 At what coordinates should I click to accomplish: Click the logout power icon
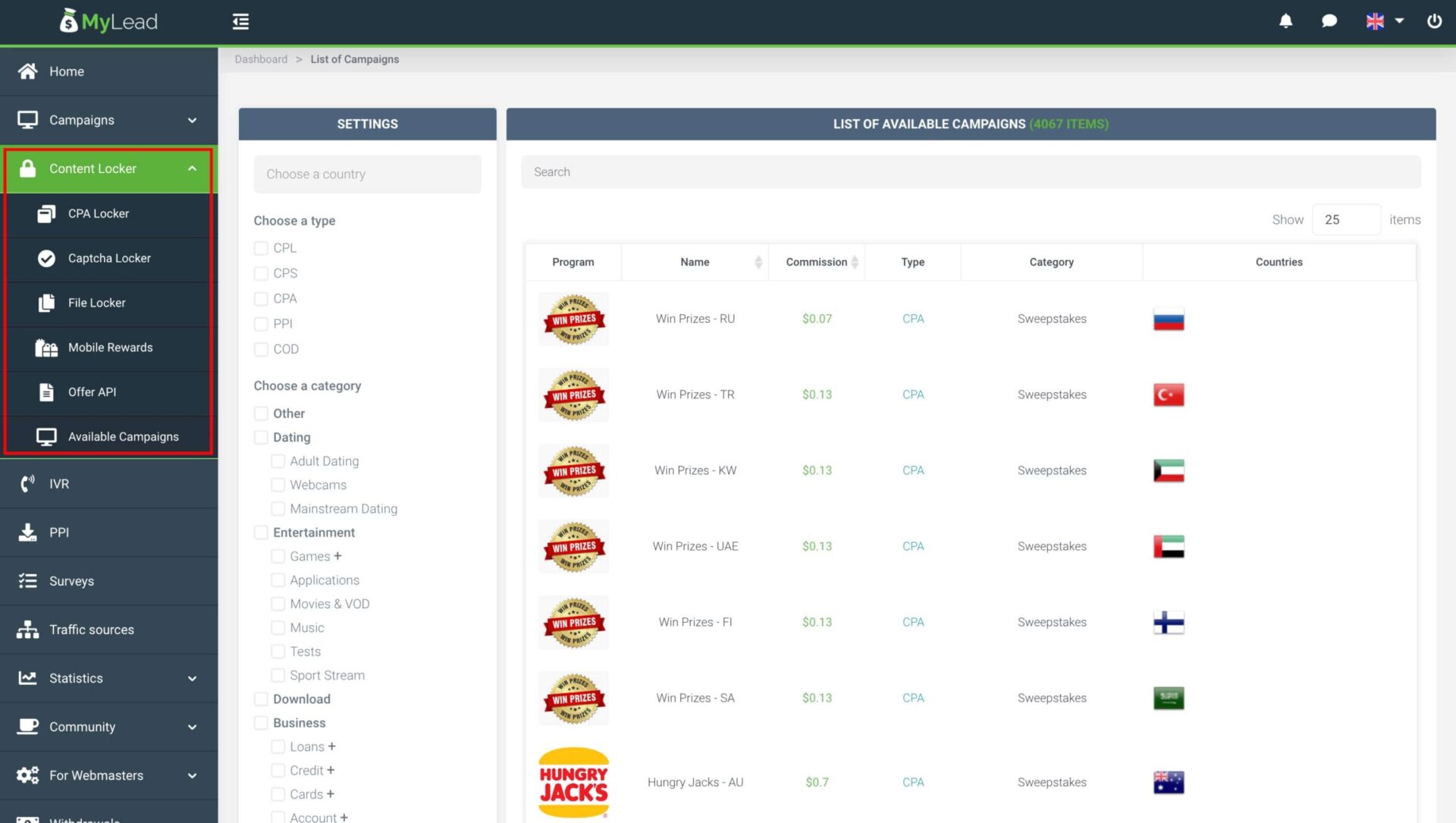pos(1435,21)
